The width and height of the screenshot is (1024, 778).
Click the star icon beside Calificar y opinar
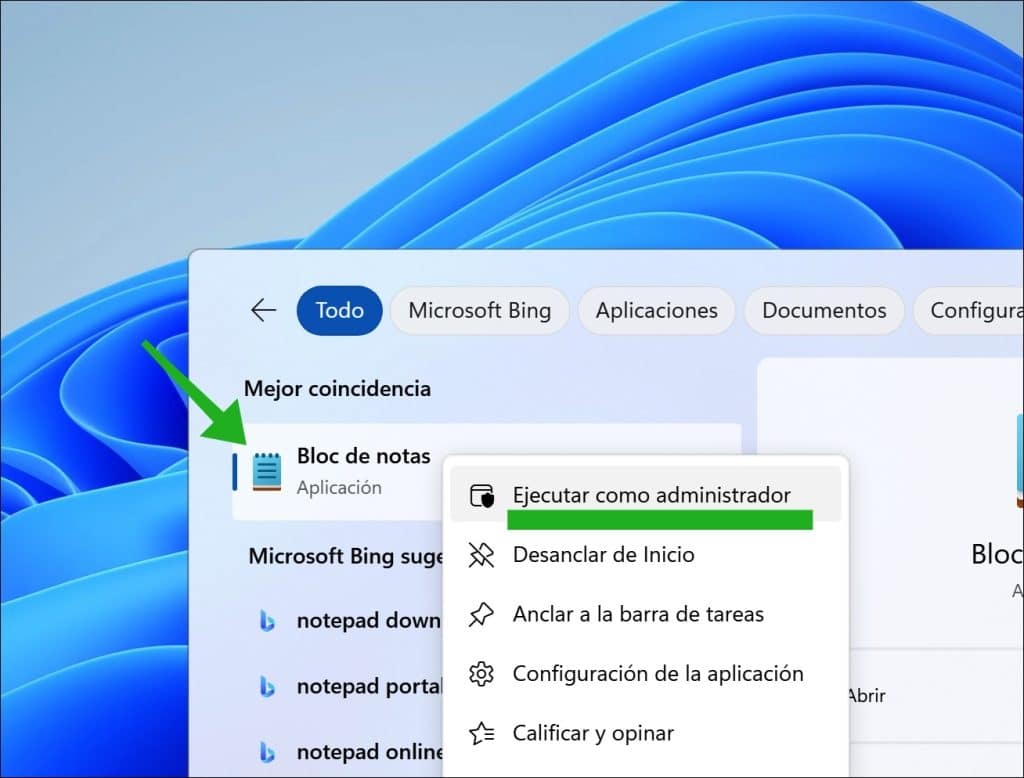tap(482, 734)
